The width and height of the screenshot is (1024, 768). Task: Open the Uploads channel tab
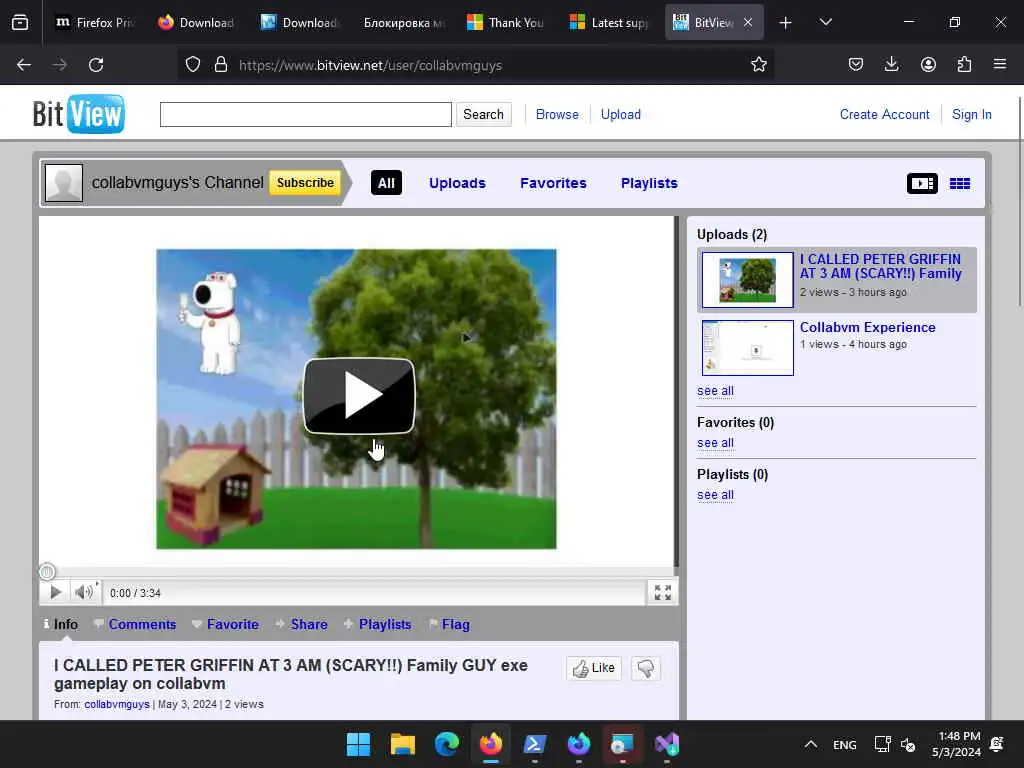(457, 183)
